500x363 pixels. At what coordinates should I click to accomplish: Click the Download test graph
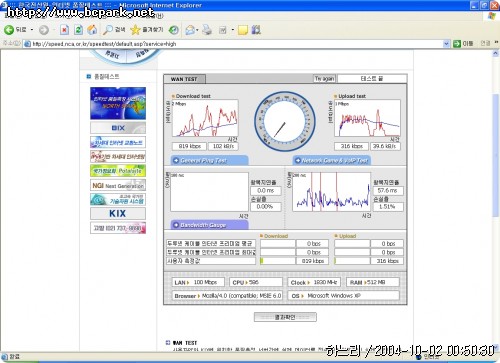pyautogui.click(x=205, y=118)
